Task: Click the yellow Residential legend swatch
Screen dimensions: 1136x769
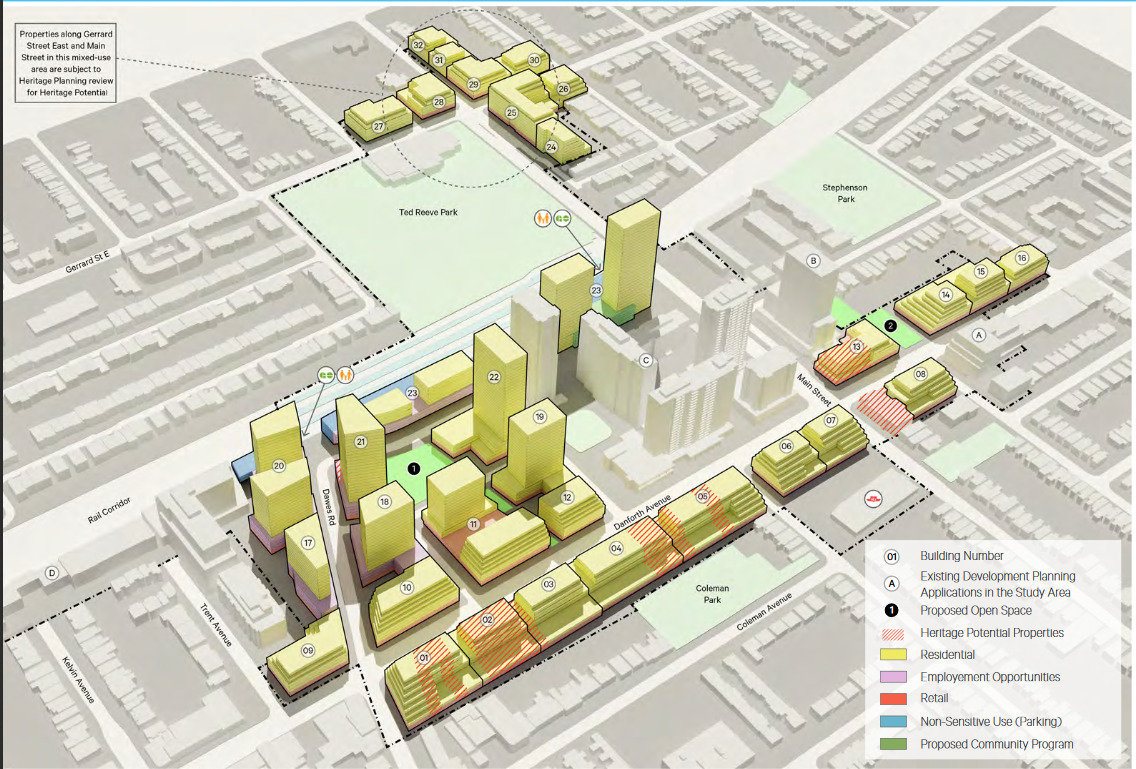Action: point(892,655)
